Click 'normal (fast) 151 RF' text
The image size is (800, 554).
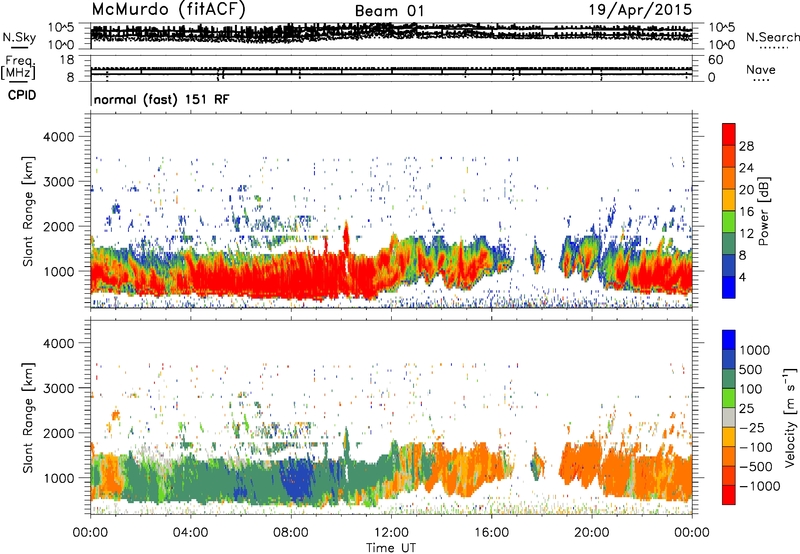tap(161, 99)
